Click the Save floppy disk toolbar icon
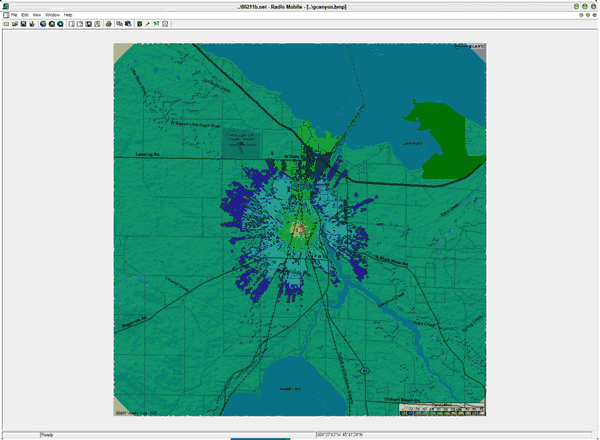 [x=22, y=23]
